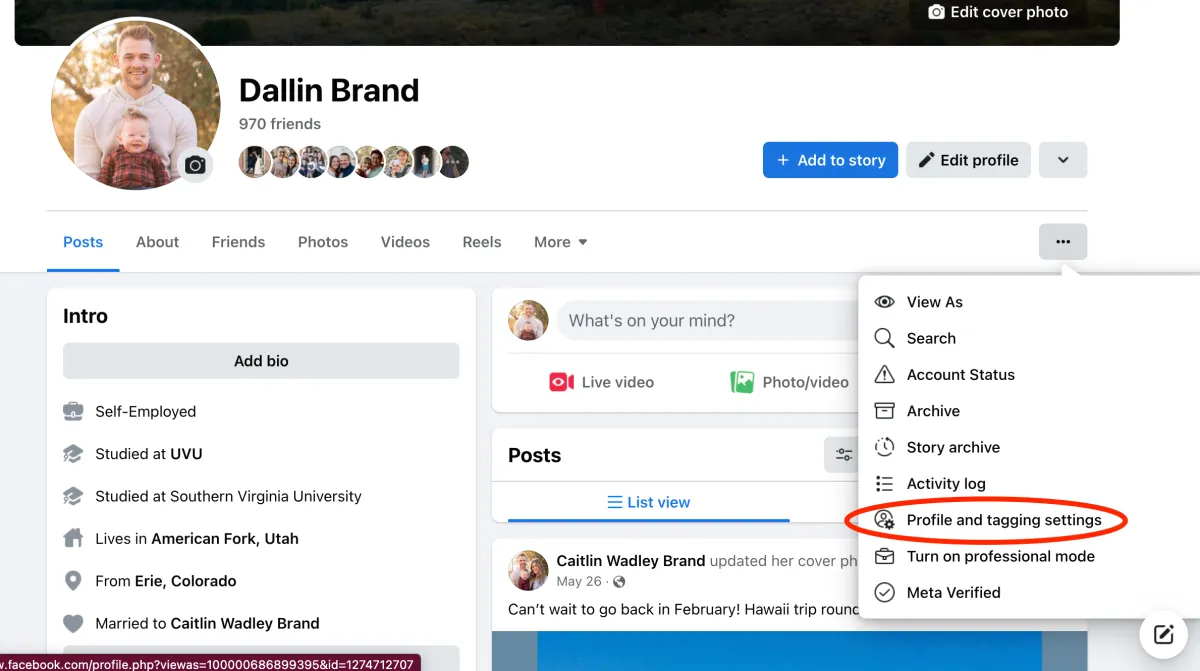Screen dimensions: 1200x671
Task: Click American Fork, Utah link
Action: (225, 538)
